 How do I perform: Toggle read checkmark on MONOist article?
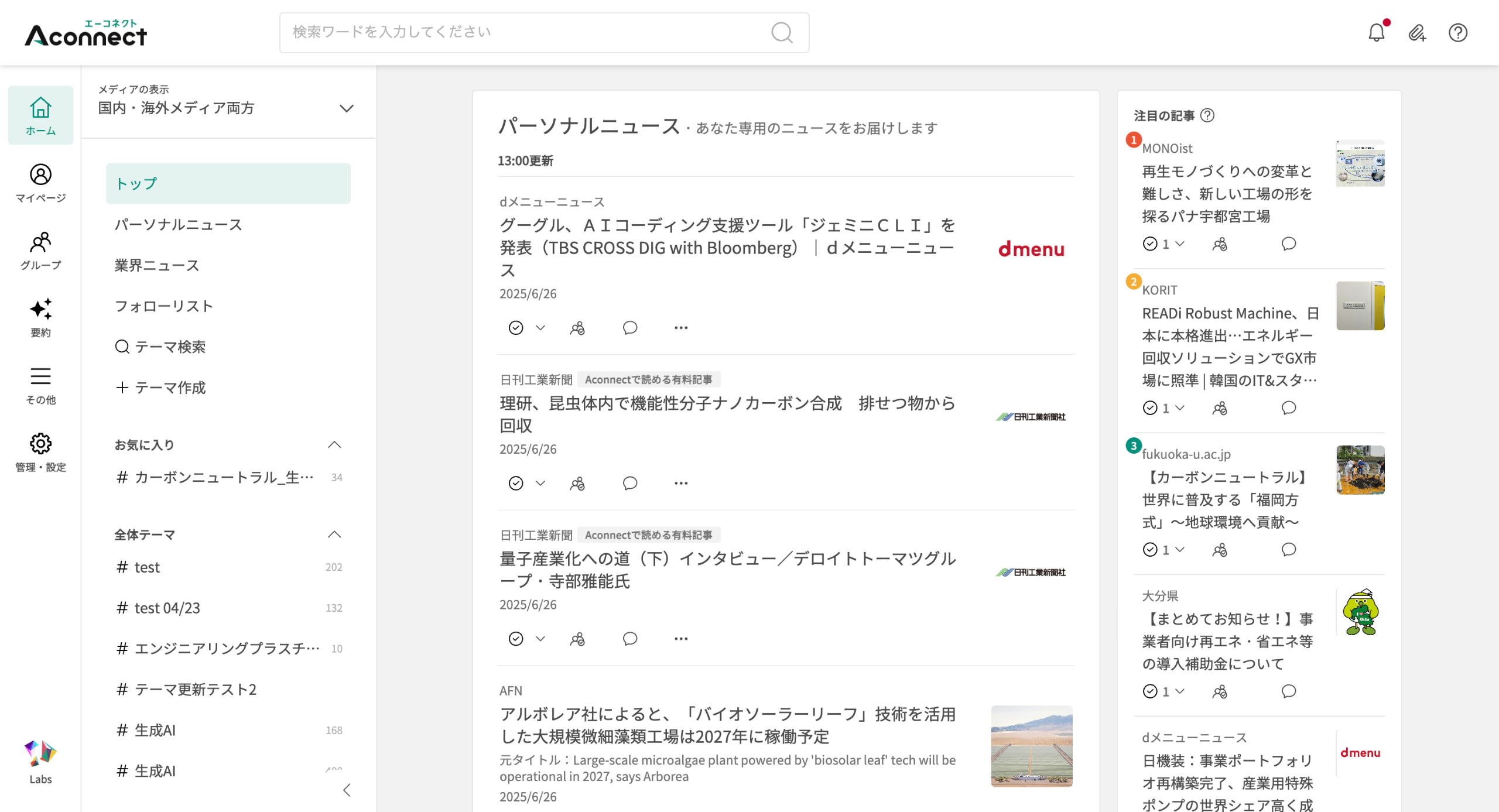coord(1150,244)
